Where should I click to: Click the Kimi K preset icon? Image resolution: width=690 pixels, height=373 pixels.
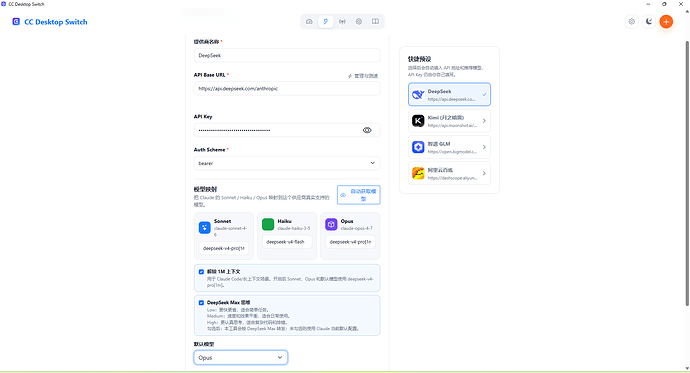(418, 121)
